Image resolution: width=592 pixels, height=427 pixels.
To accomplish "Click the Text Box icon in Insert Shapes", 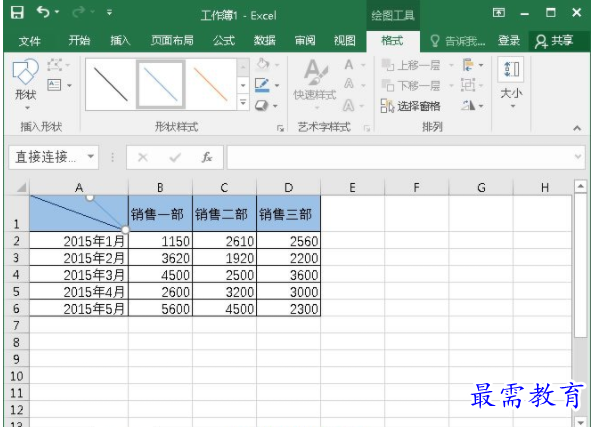I will click(x=54, y=85).
